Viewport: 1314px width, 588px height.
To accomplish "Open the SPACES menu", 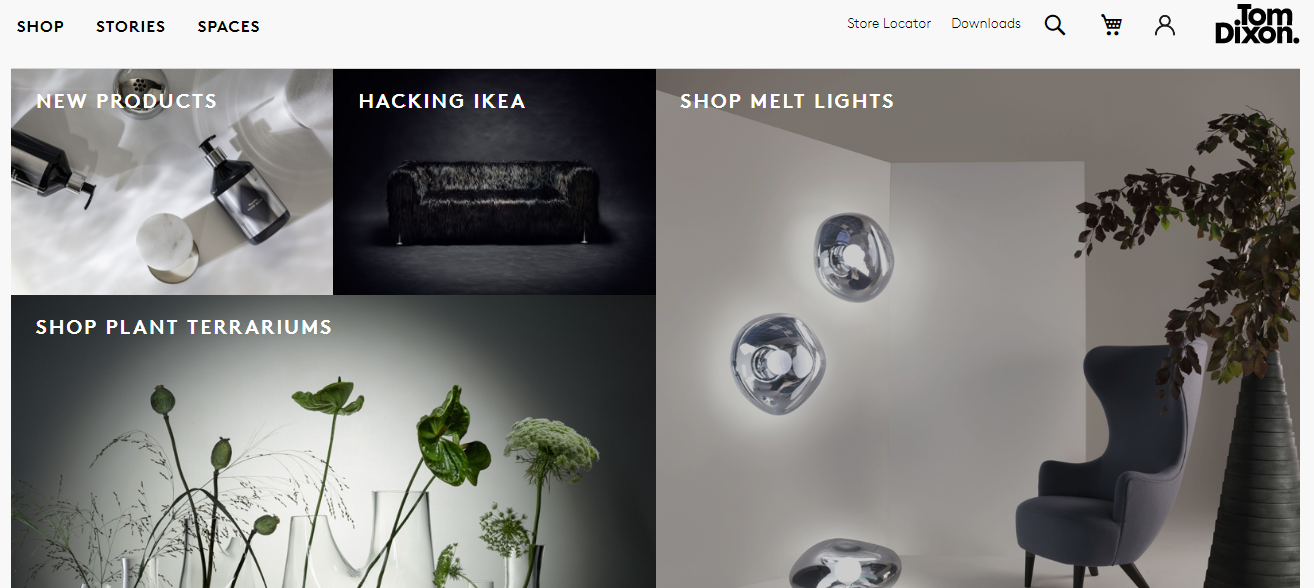I will point(229,27).
